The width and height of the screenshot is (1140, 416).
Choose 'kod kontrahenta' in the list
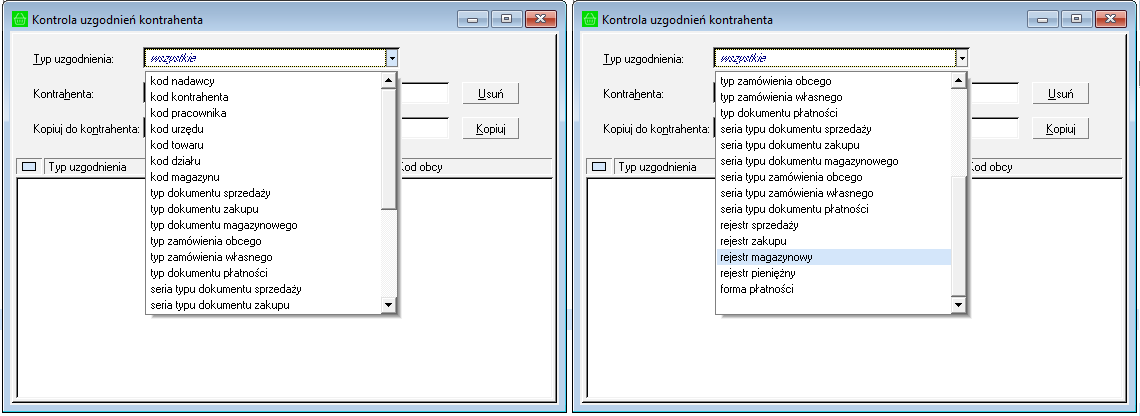(189, 97)
